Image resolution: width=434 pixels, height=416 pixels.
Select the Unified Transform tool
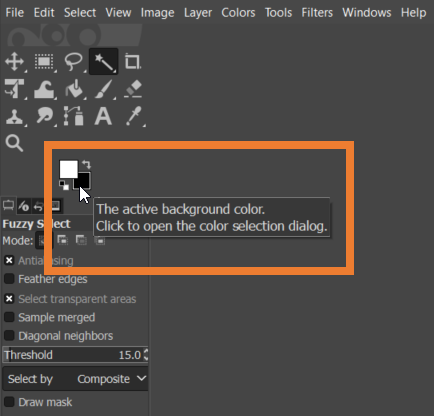14,89
